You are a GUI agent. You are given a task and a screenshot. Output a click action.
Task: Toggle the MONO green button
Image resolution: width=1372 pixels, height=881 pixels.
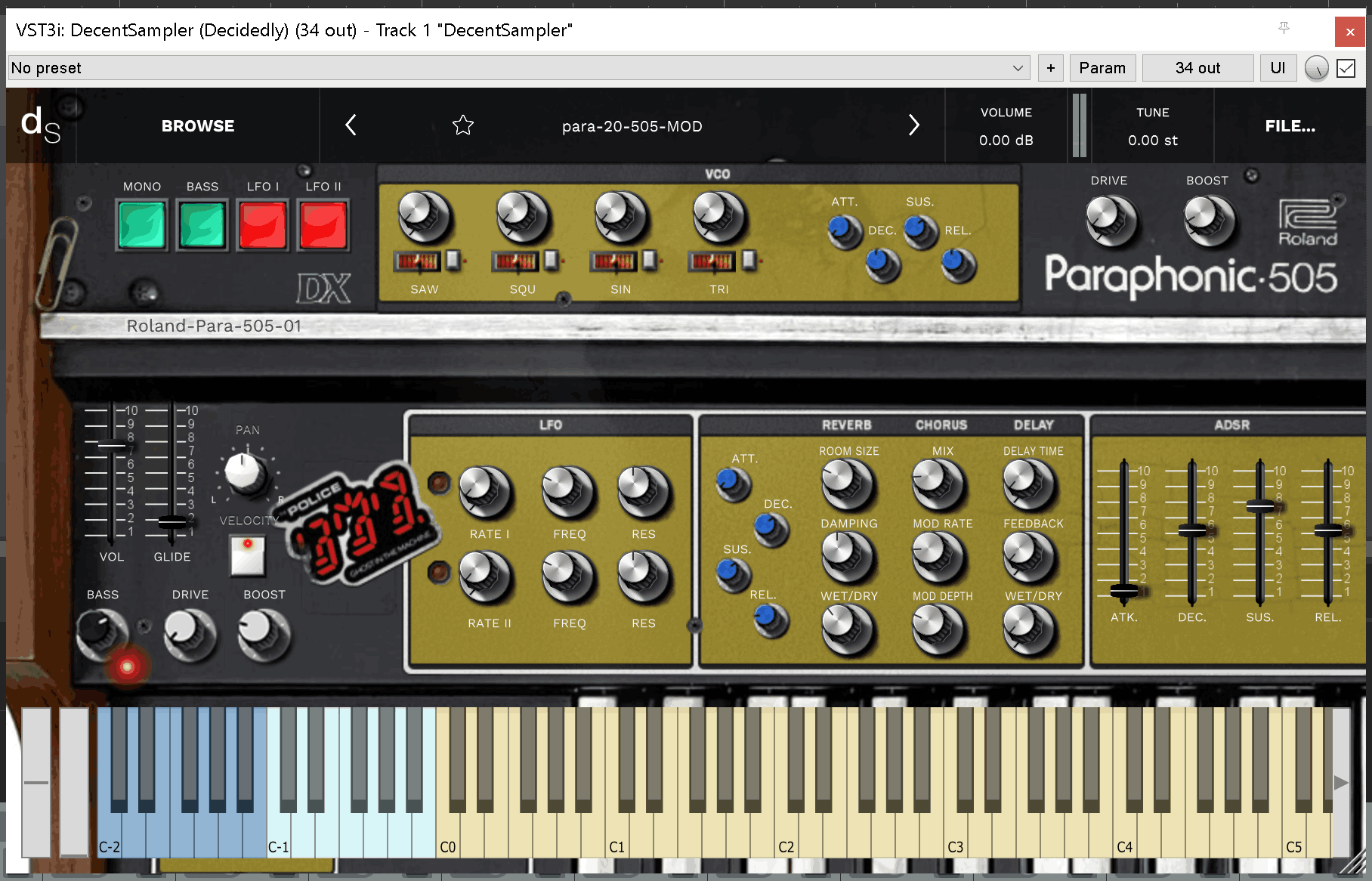142,225
